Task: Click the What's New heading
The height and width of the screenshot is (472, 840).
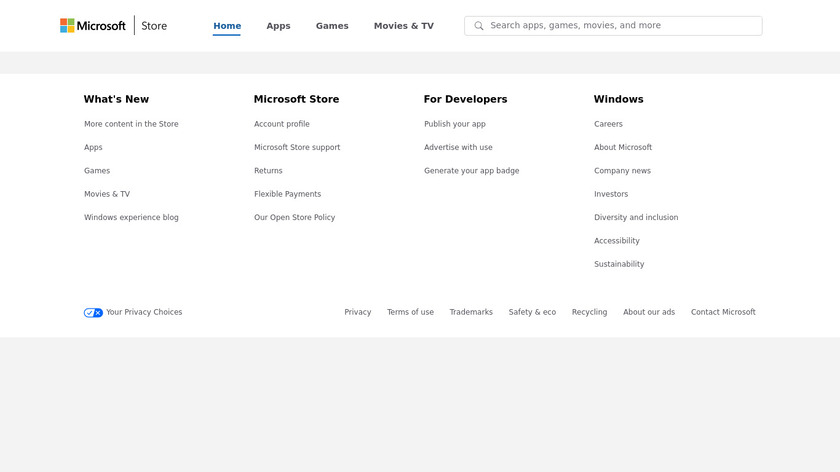Action: pyautogui.click(x=116, y=99)
